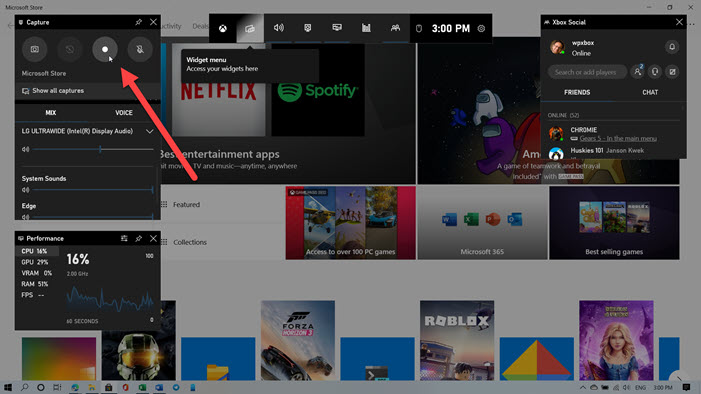The width and height of the screenshot is (701, 394).
Task: Open friend requests icon with badge 2
Action: [x=638, y=72]
